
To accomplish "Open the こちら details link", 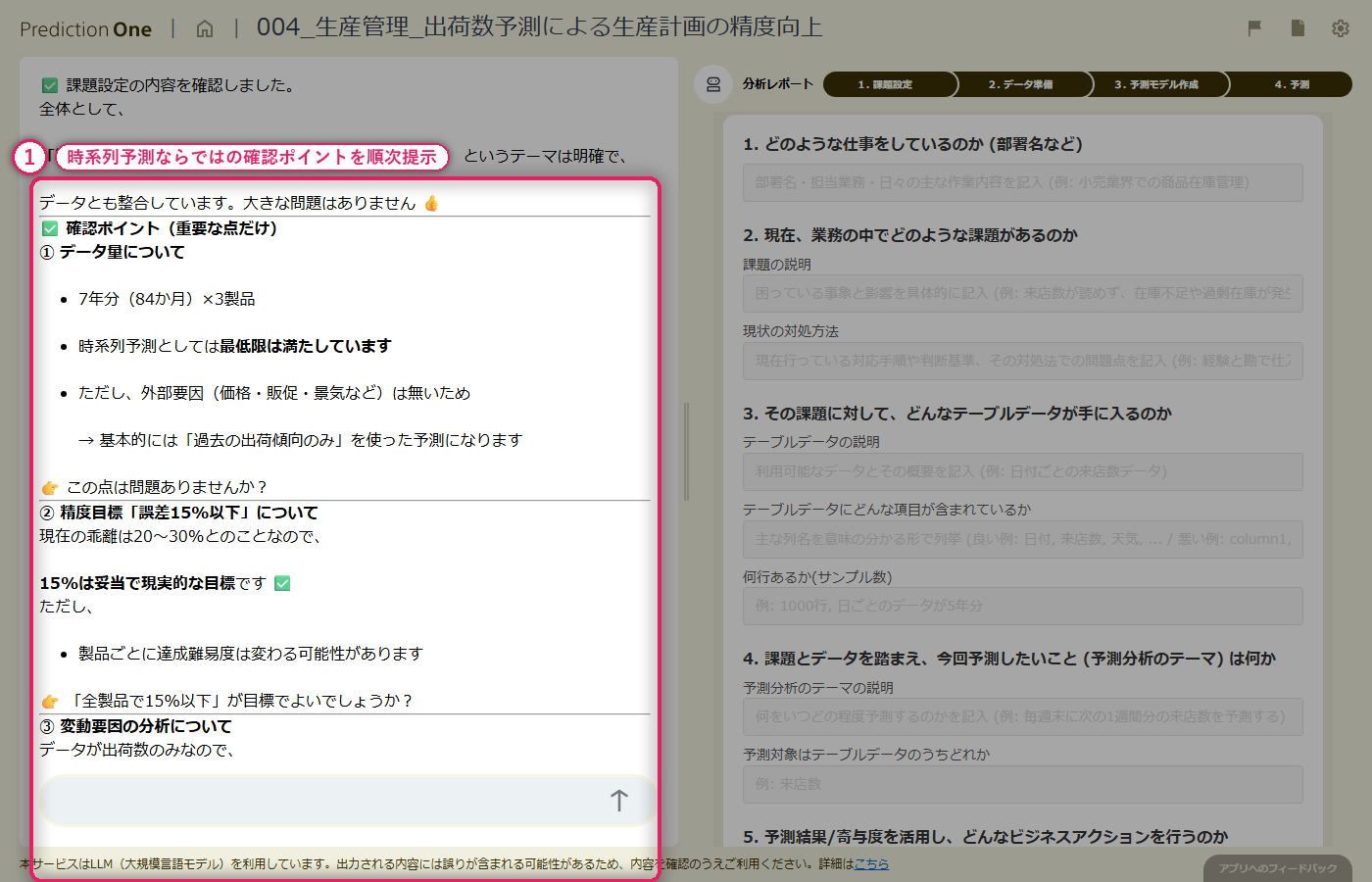I will pos(871,863).
